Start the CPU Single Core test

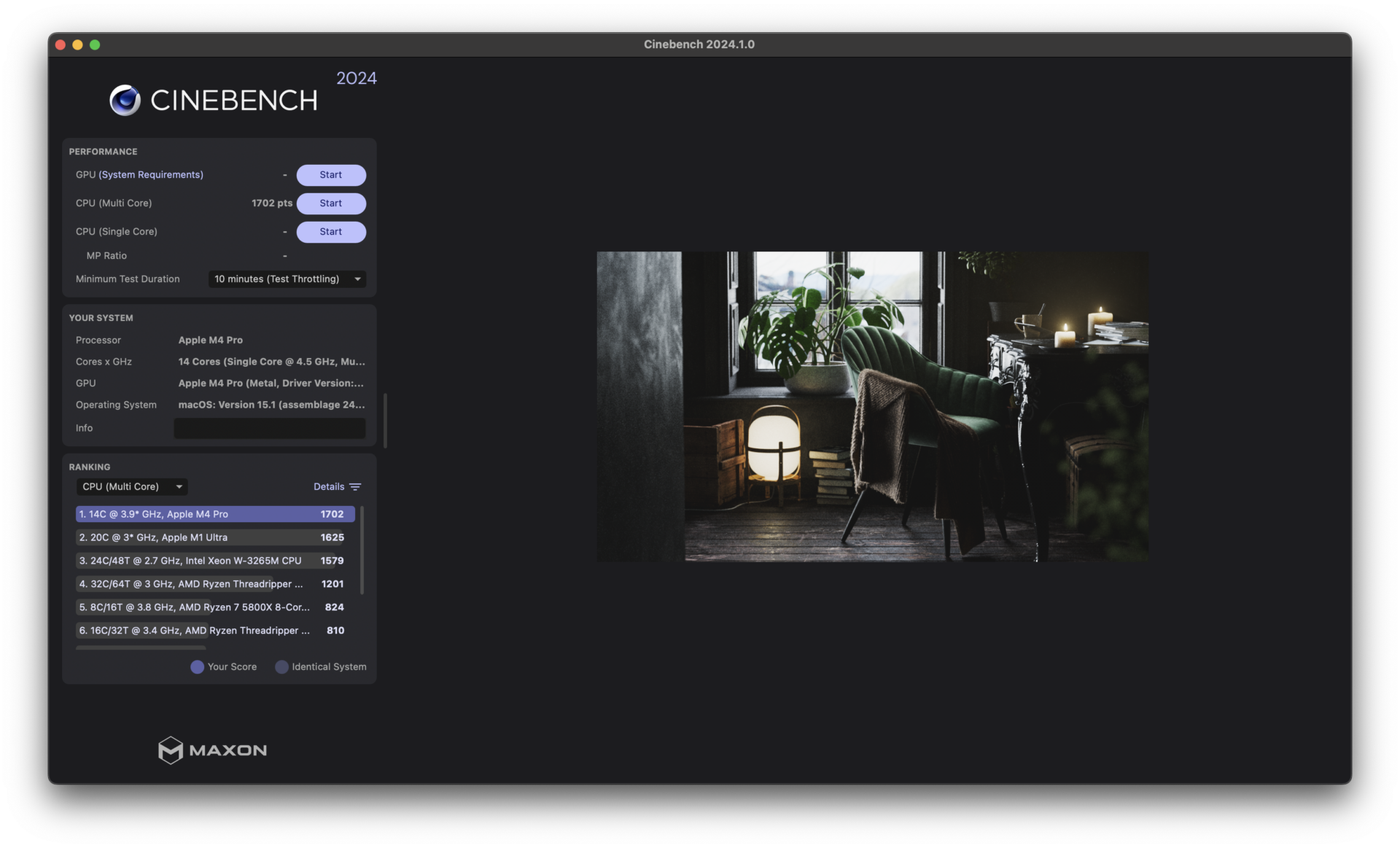(x=331, y=232)
